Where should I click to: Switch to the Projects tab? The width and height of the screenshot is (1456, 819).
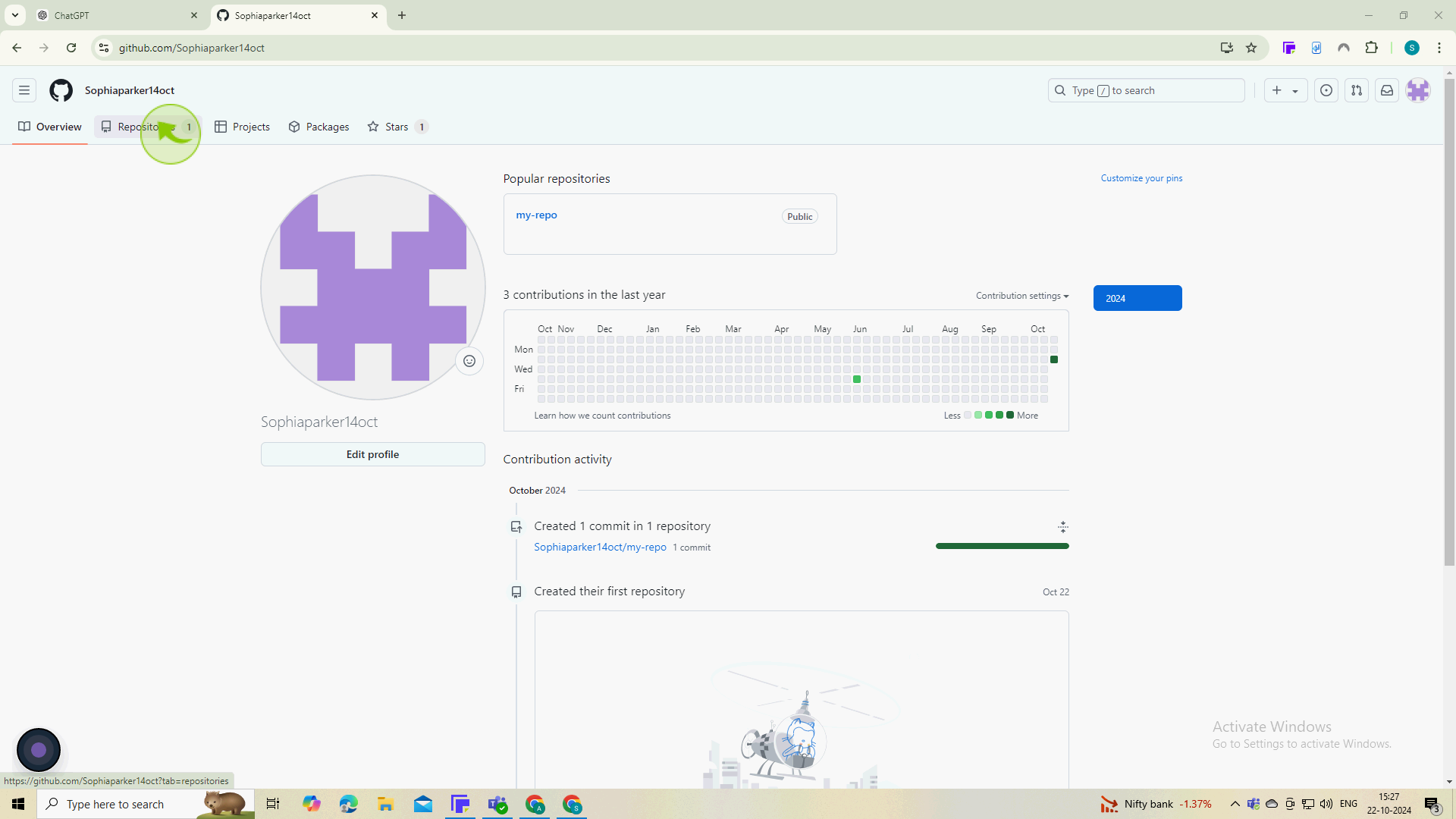[243, 127]
